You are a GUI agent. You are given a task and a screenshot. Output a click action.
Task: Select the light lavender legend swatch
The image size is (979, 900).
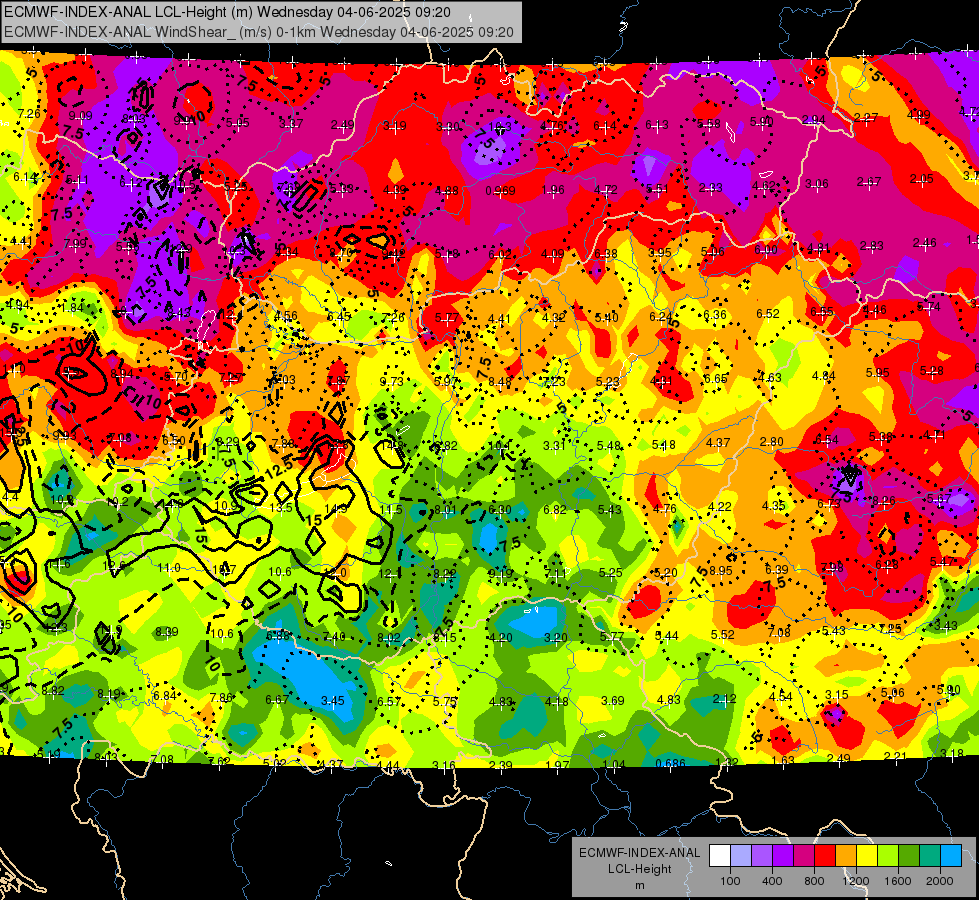[x=741, y=856]
